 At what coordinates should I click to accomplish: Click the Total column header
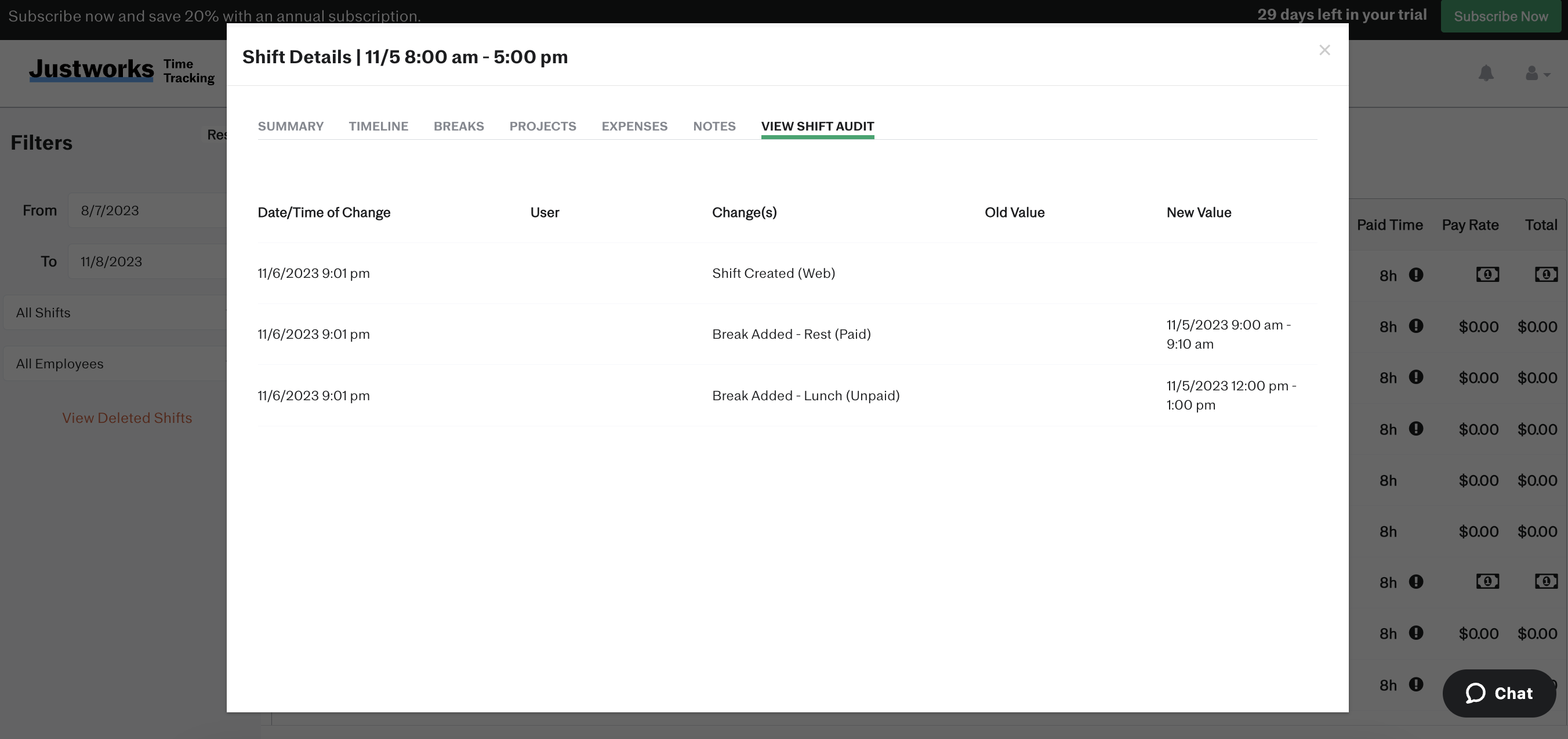click(1541, 225)
